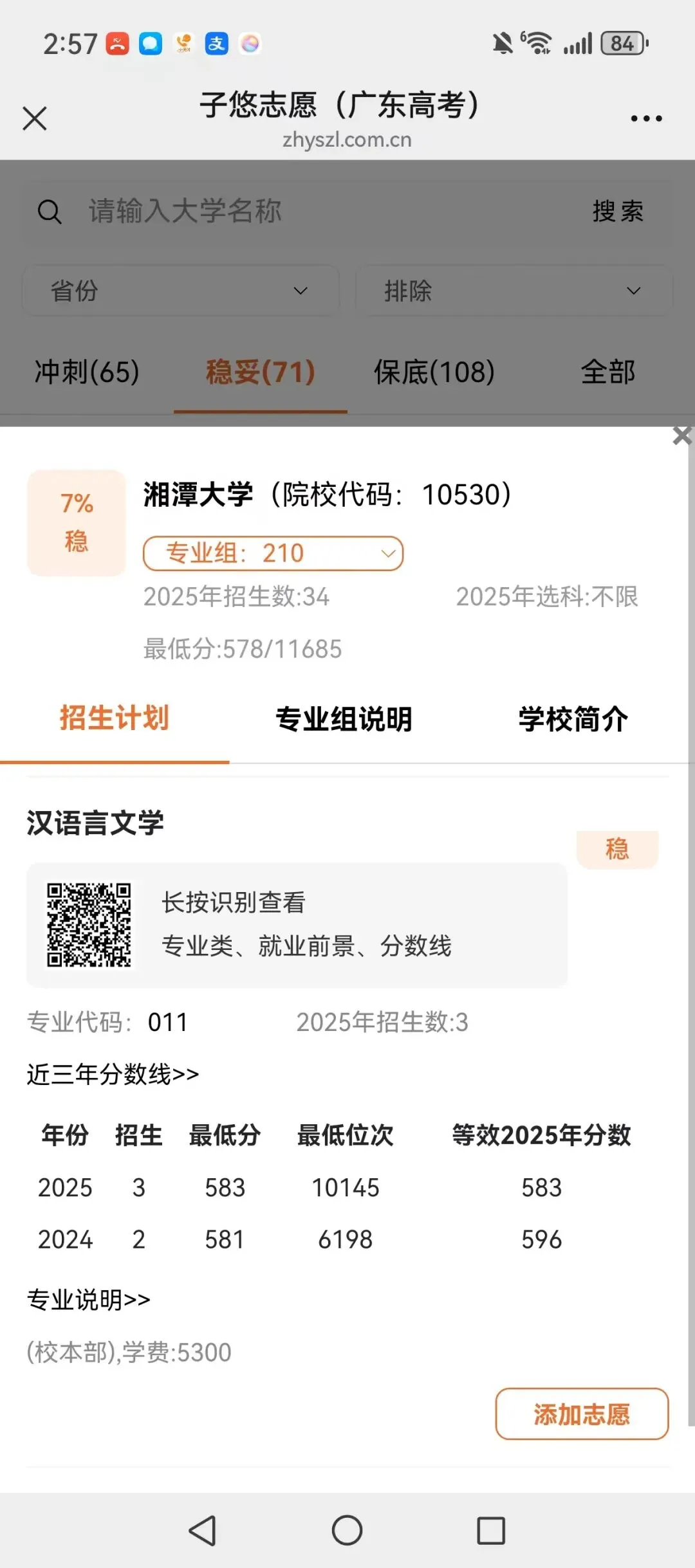Screen dimensions: 695x1568
Task: Close the webview with the X icon
Action: (x=35, y=118)
